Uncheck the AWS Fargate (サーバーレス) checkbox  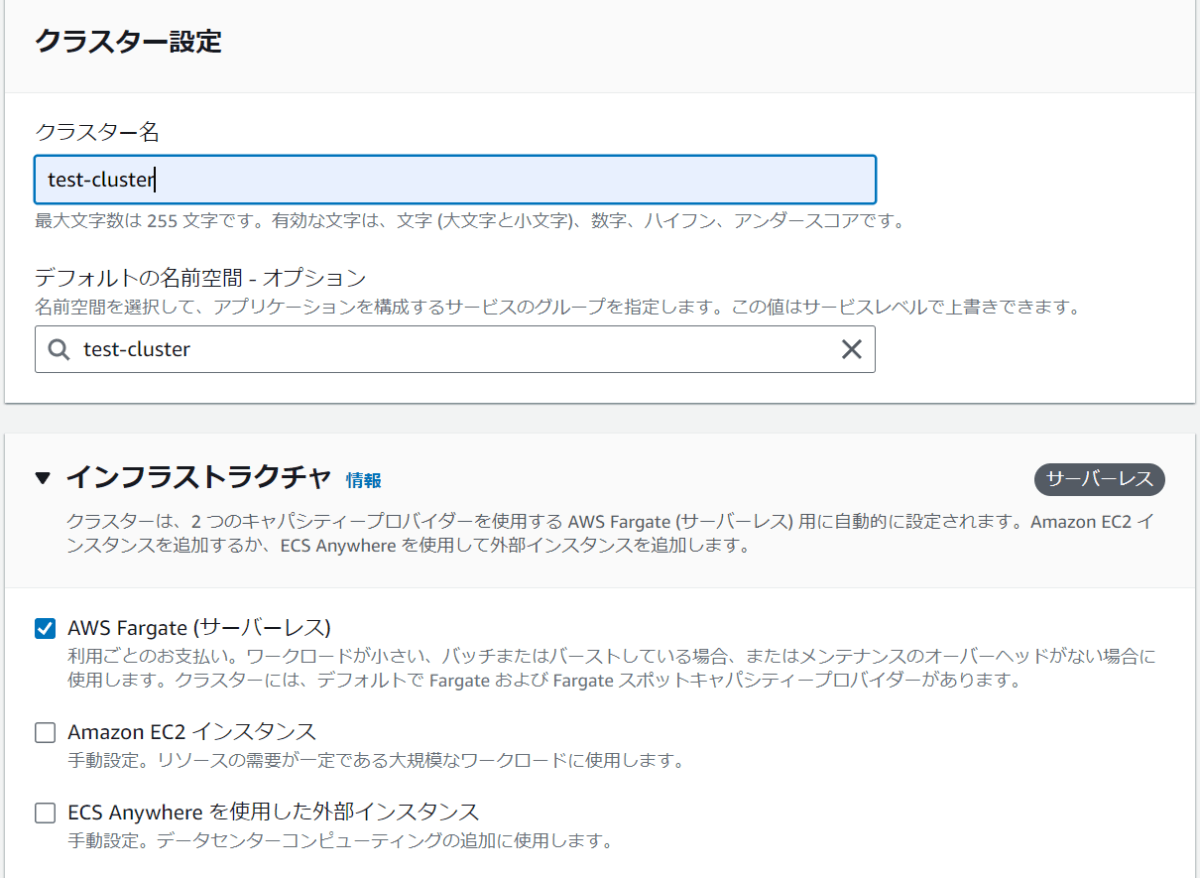tap(45, 628)
